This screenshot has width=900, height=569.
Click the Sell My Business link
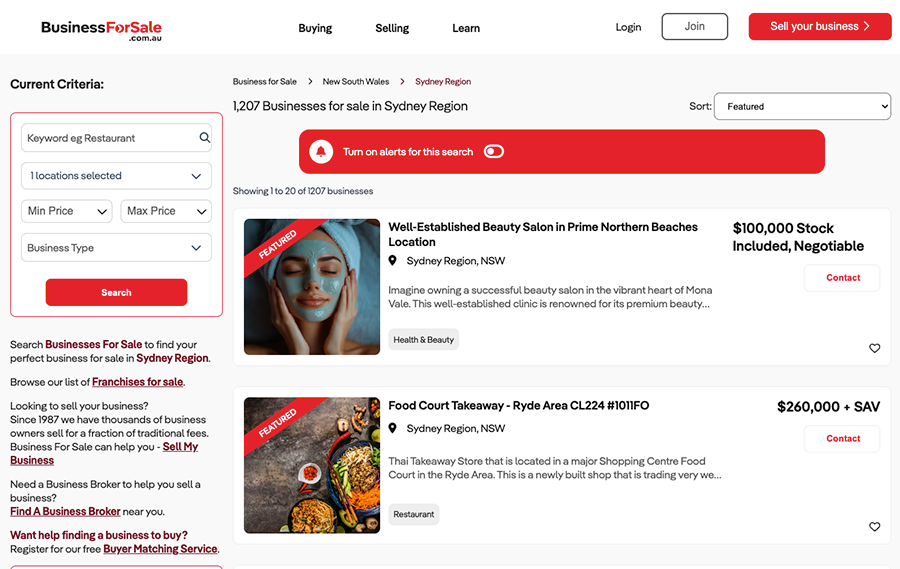click(104, 454)
